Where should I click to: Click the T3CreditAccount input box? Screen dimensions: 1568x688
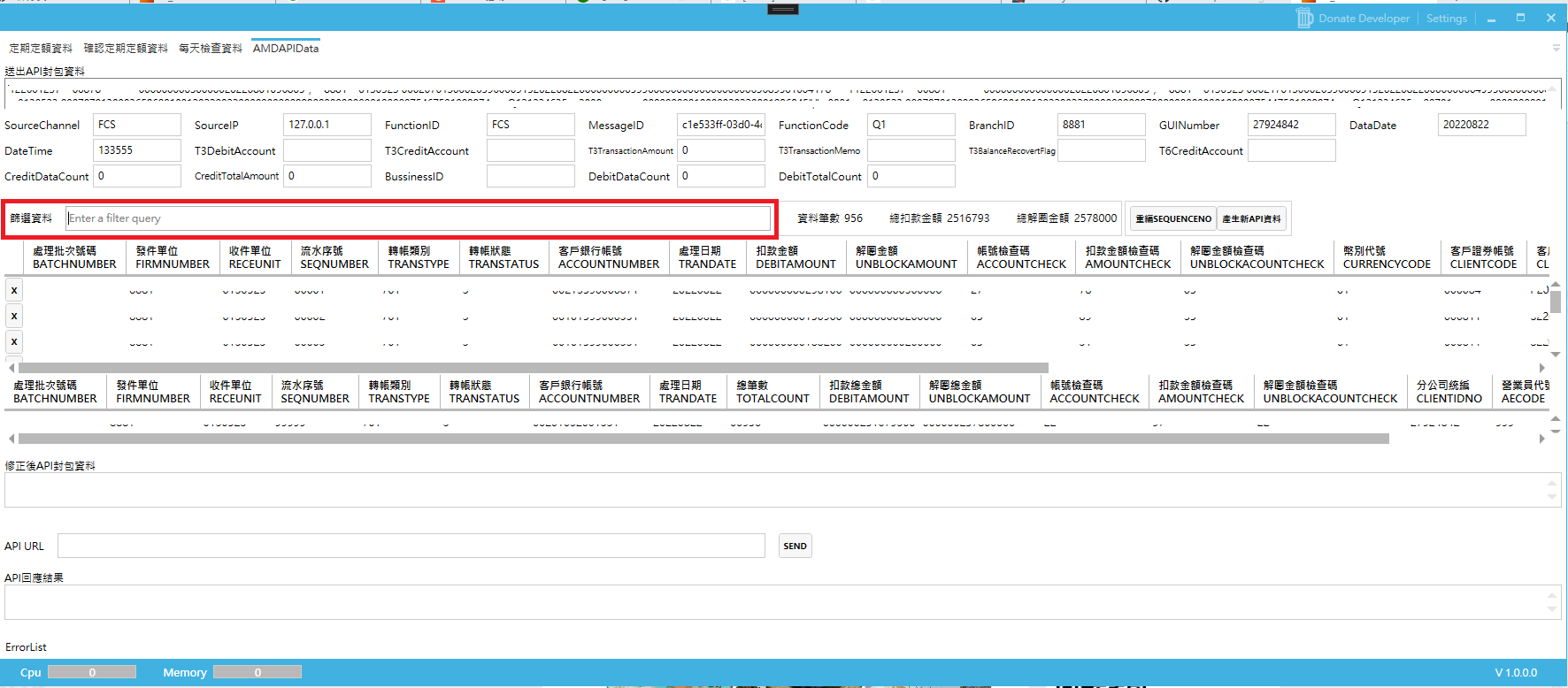tap(531, 150)
